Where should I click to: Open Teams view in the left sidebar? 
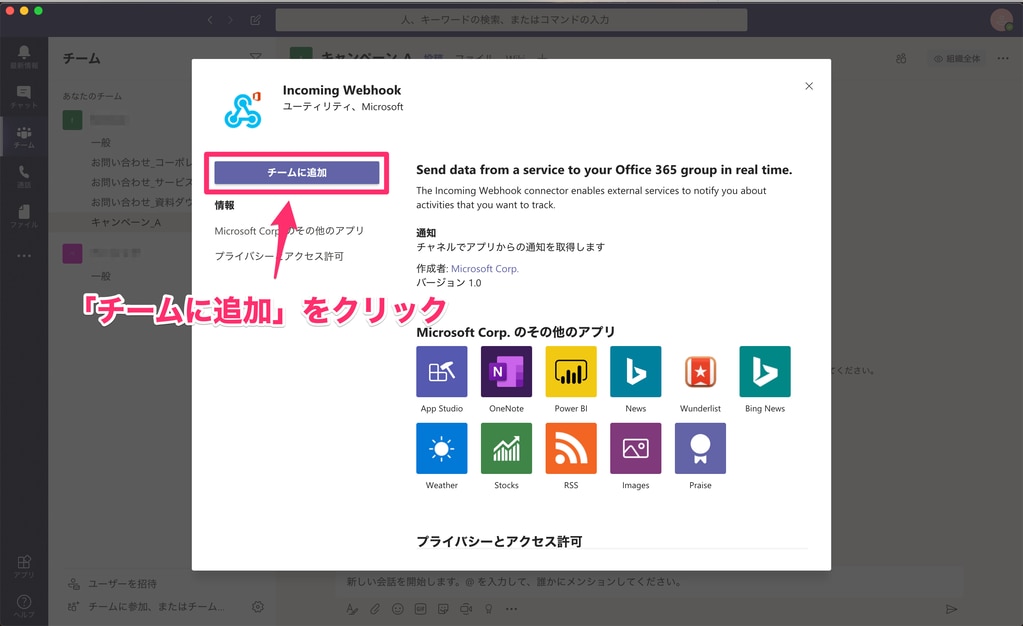(x=23, y=137)
